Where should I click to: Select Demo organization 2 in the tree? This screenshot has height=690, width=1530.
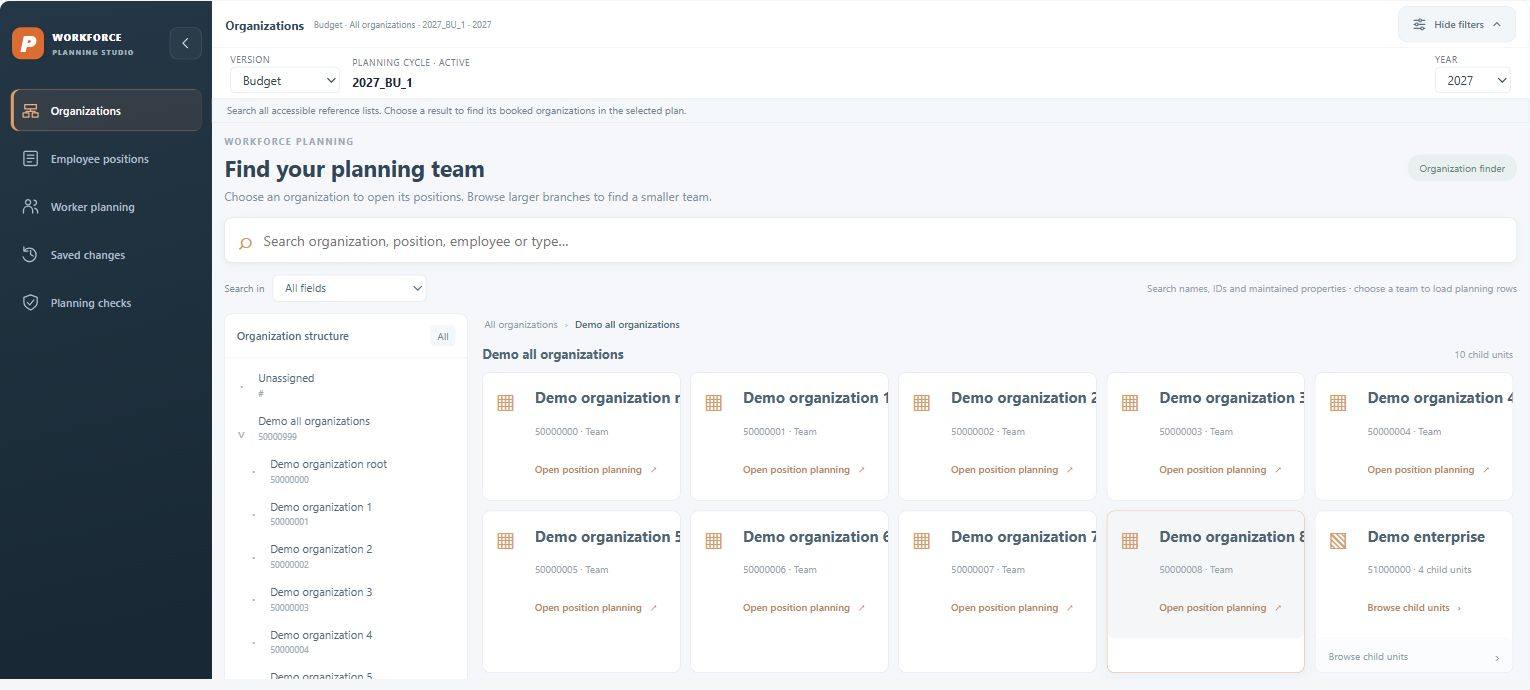321,550
